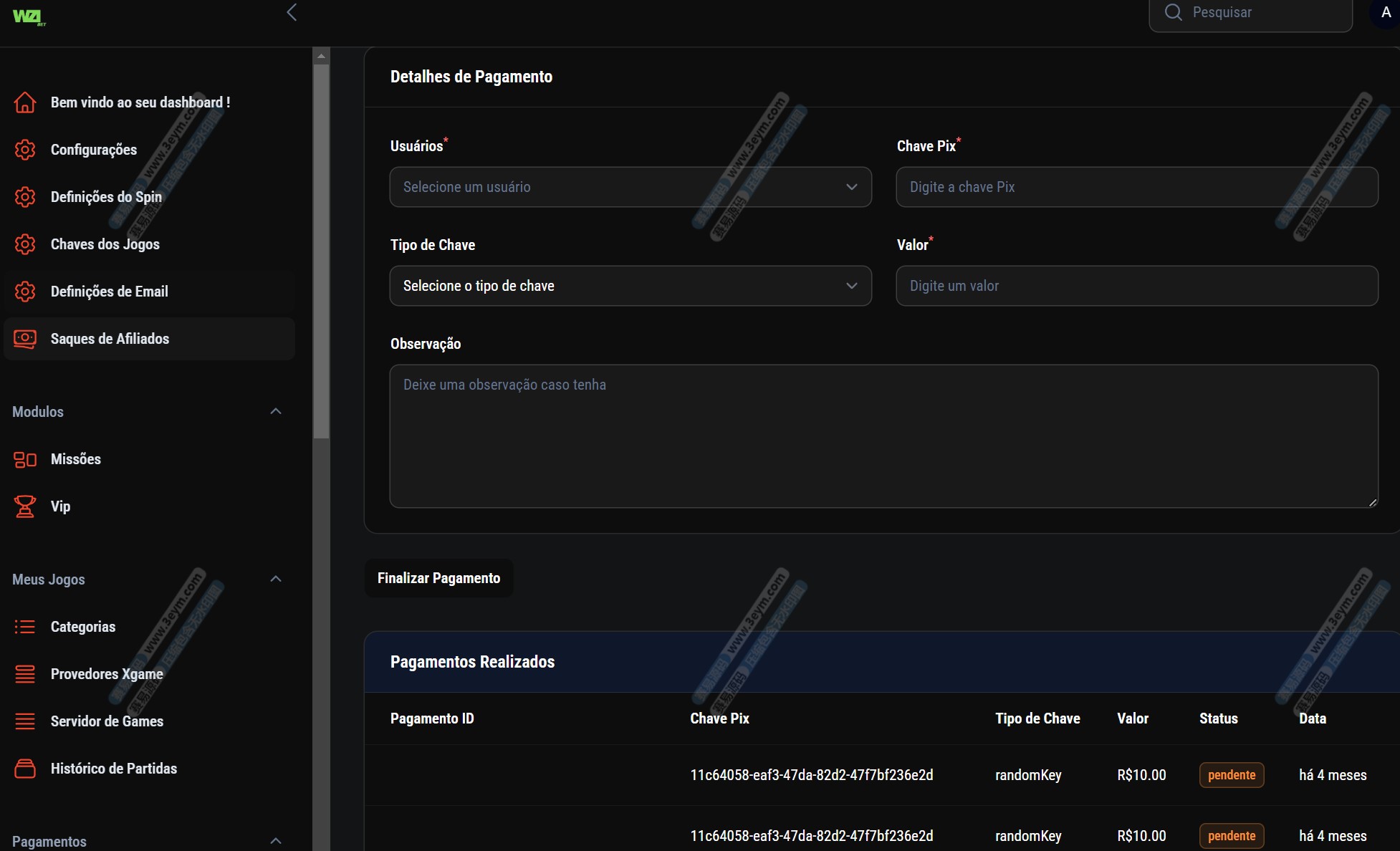The image size is (1400, 851).
Task: Click the home icon beside dashboard welcome
Action: coord(25,102)
